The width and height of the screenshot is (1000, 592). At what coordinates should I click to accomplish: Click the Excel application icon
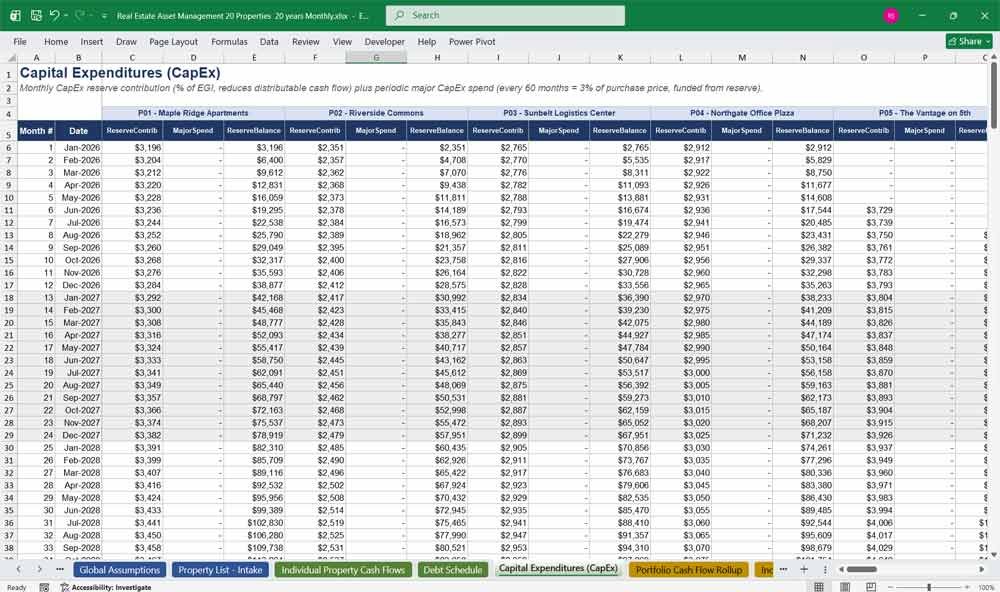[x=15, y=15]
